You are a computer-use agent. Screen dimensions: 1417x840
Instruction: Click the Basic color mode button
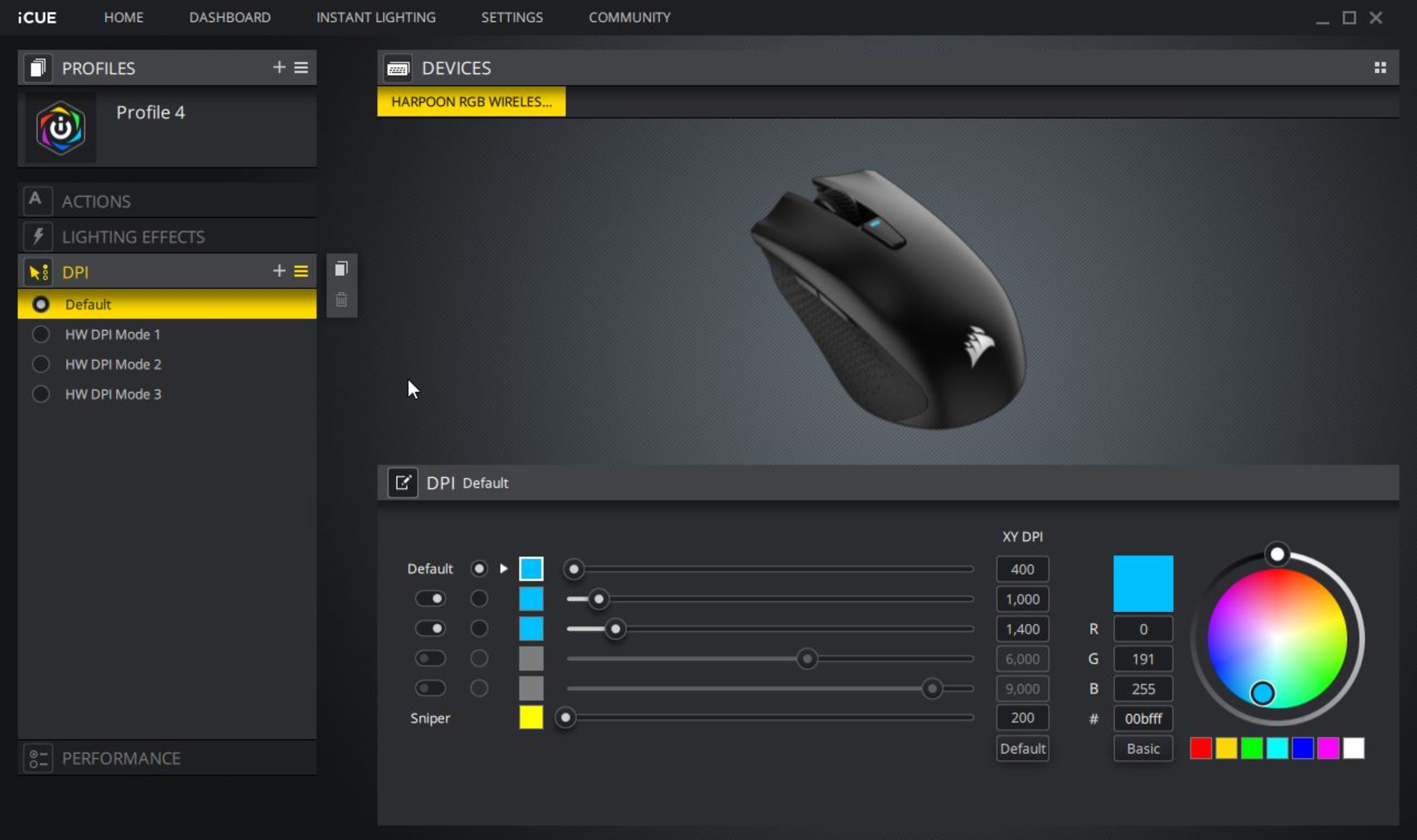click(1142, 748)
